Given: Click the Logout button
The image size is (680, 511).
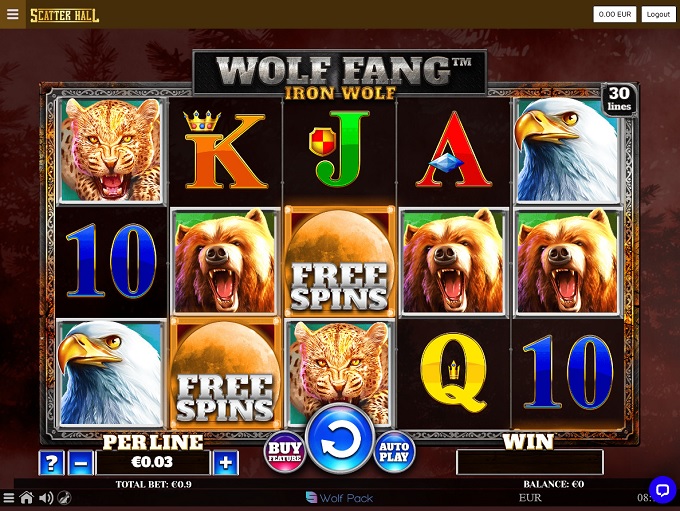Looking at the screenshot, I should point(658,14).
